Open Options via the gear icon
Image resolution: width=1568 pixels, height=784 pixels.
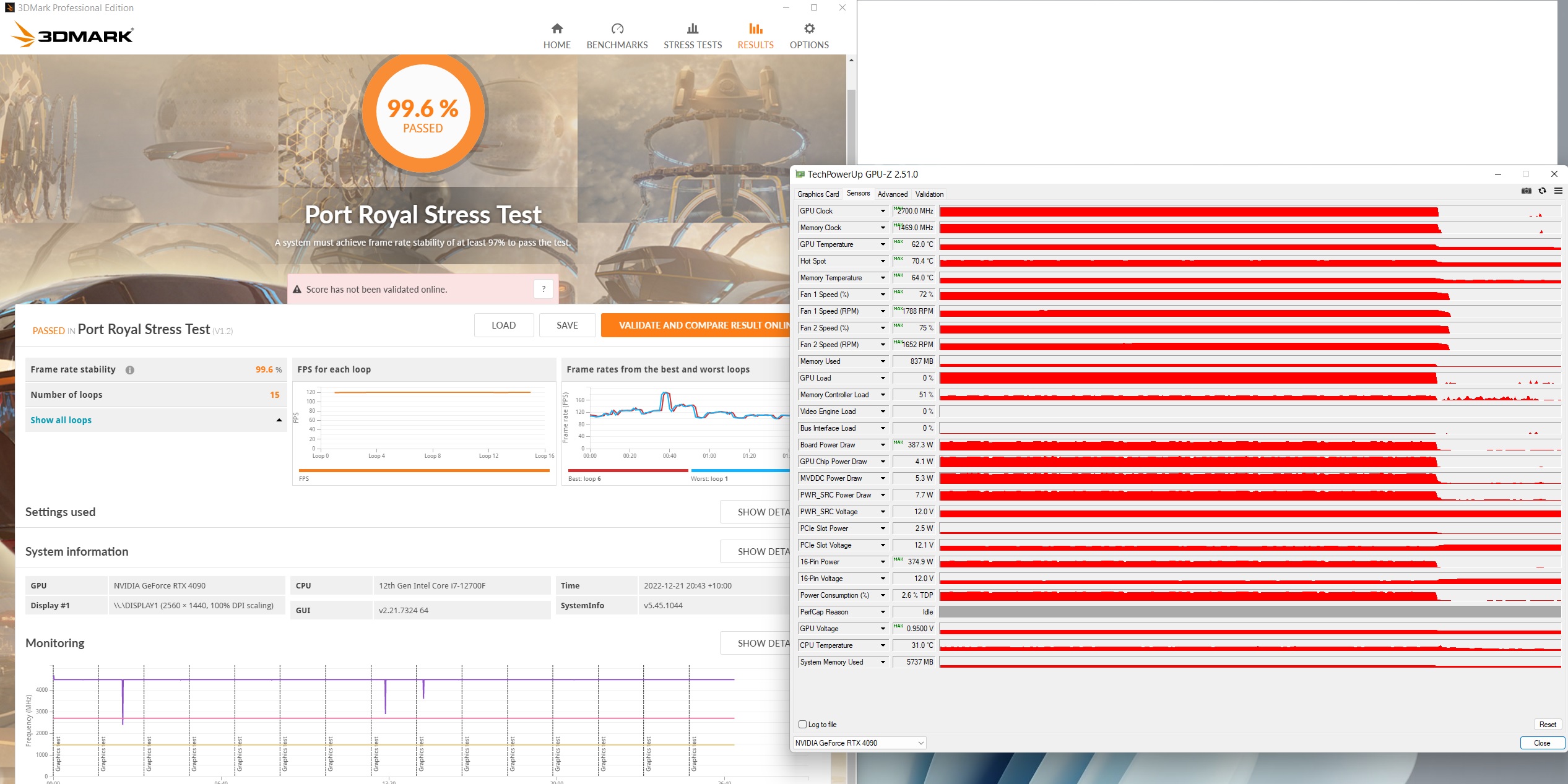pyautogui.click(x=808, y=29)
